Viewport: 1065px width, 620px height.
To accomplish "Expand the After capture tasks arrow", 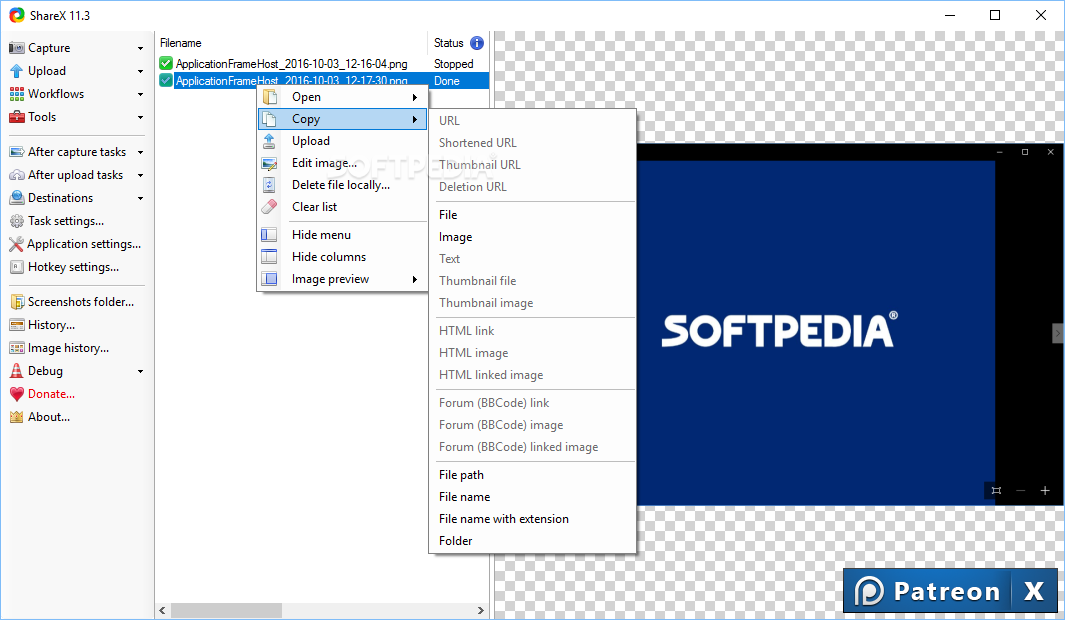I will [141, 153].
